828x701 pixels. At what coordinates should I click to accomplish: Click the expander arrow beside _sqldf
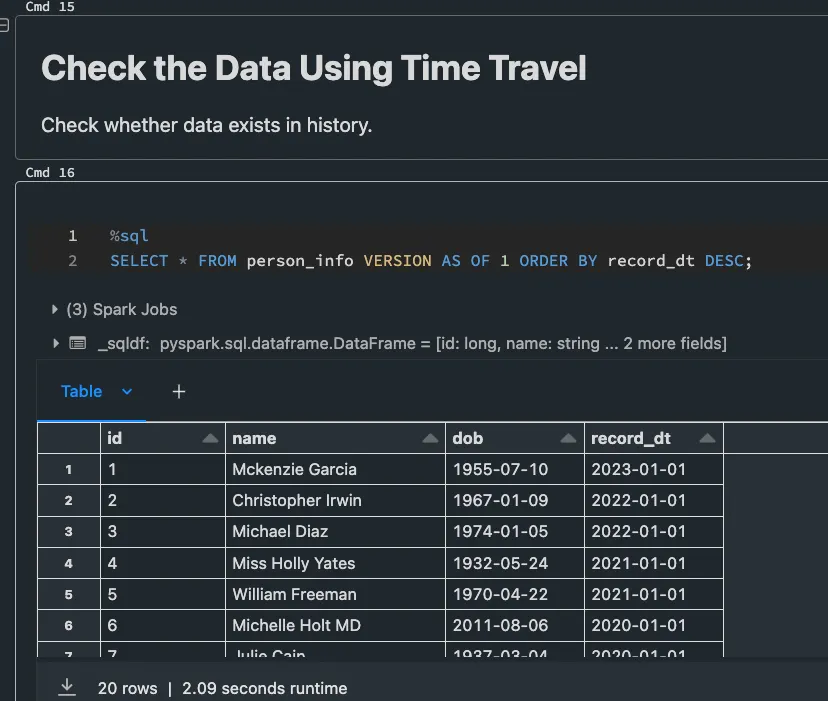(x=57, y=342)
